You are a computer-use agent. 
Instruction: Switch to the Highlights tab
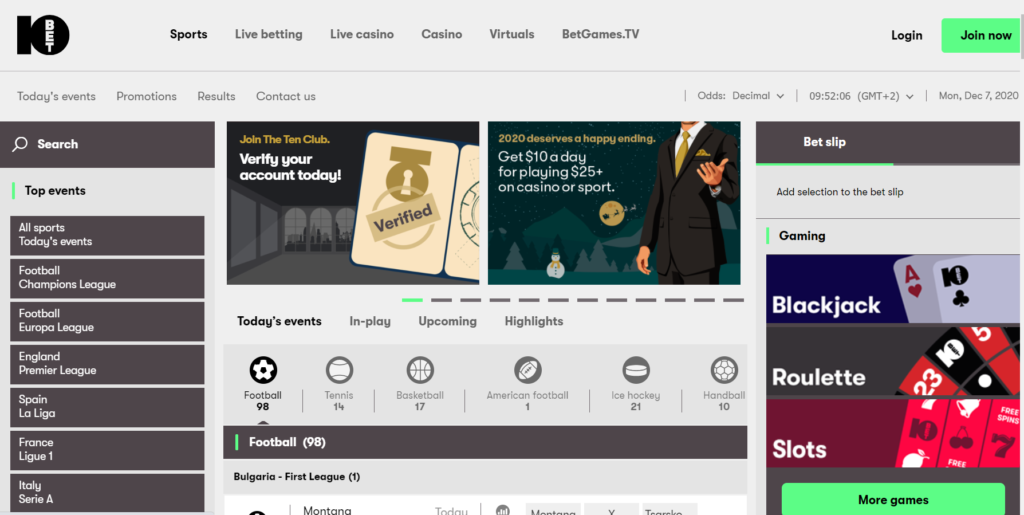(534, 321)
